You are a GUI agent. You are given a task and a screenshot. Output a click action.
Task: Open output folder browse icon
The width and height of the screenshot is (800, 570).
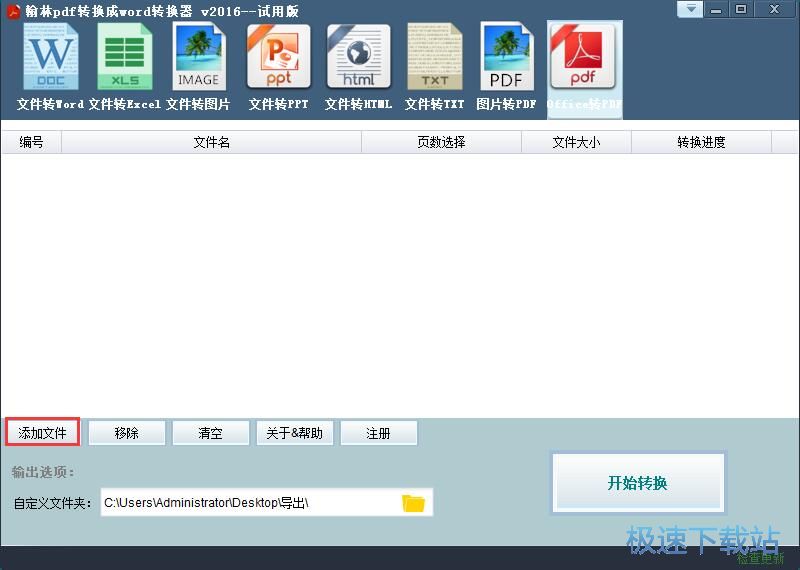(413, 503)
